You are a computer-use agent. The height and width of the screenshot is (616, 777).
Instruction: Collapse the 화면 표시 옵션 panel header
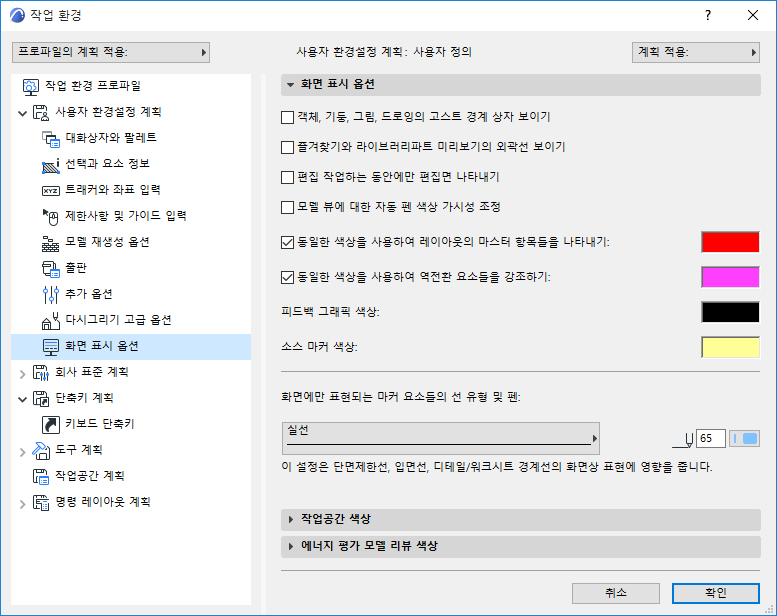coord(520,85)
